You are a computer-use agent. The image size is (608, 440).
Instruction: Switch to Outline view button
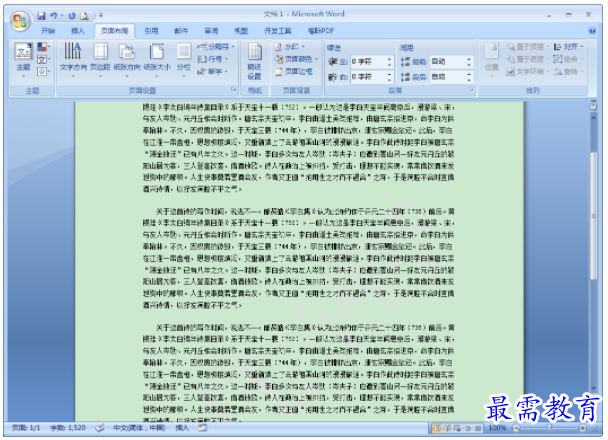(x=468, y=428)
